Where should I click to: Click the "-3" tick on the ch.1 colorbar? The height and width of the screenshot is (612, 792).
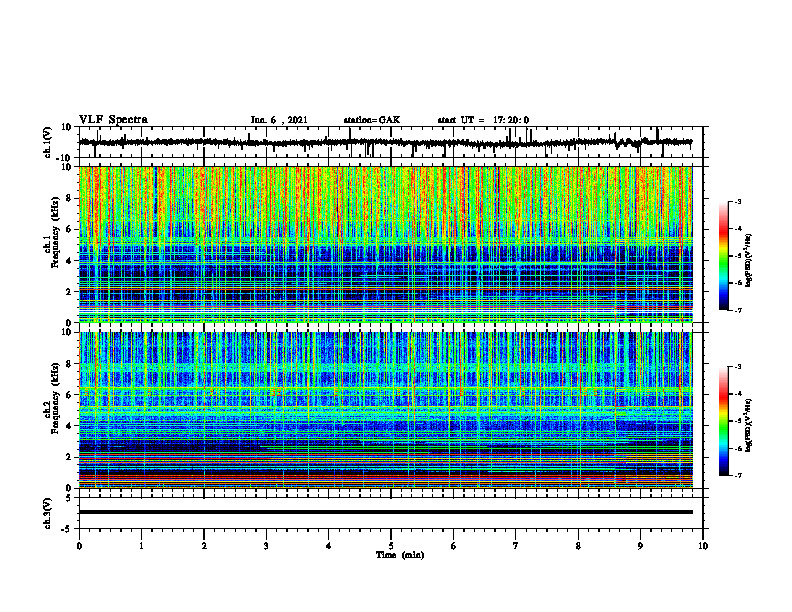[738, 201]
